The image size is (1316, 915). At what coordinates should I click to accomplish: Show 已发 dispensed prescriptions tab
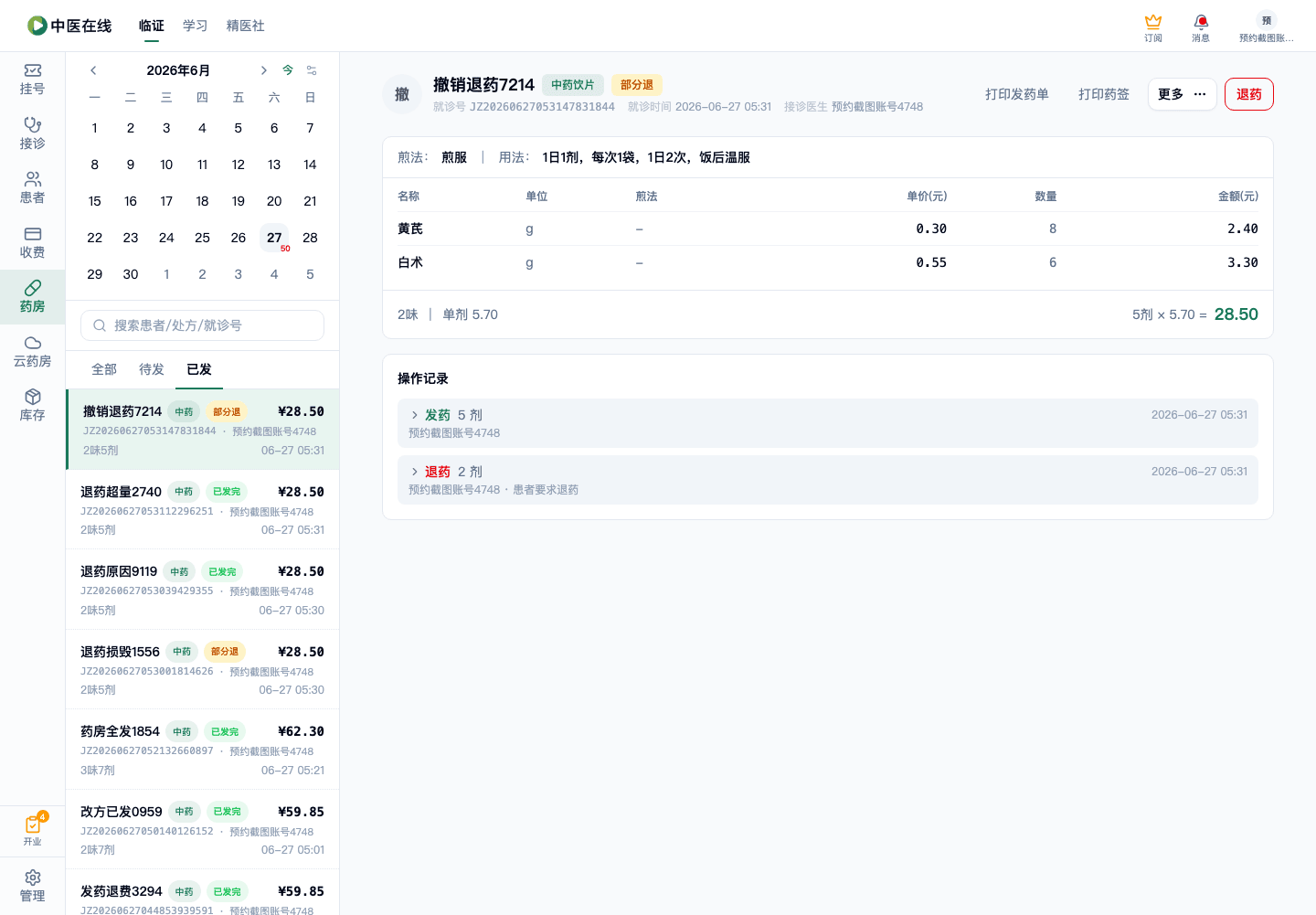click(x=199, y=369)
